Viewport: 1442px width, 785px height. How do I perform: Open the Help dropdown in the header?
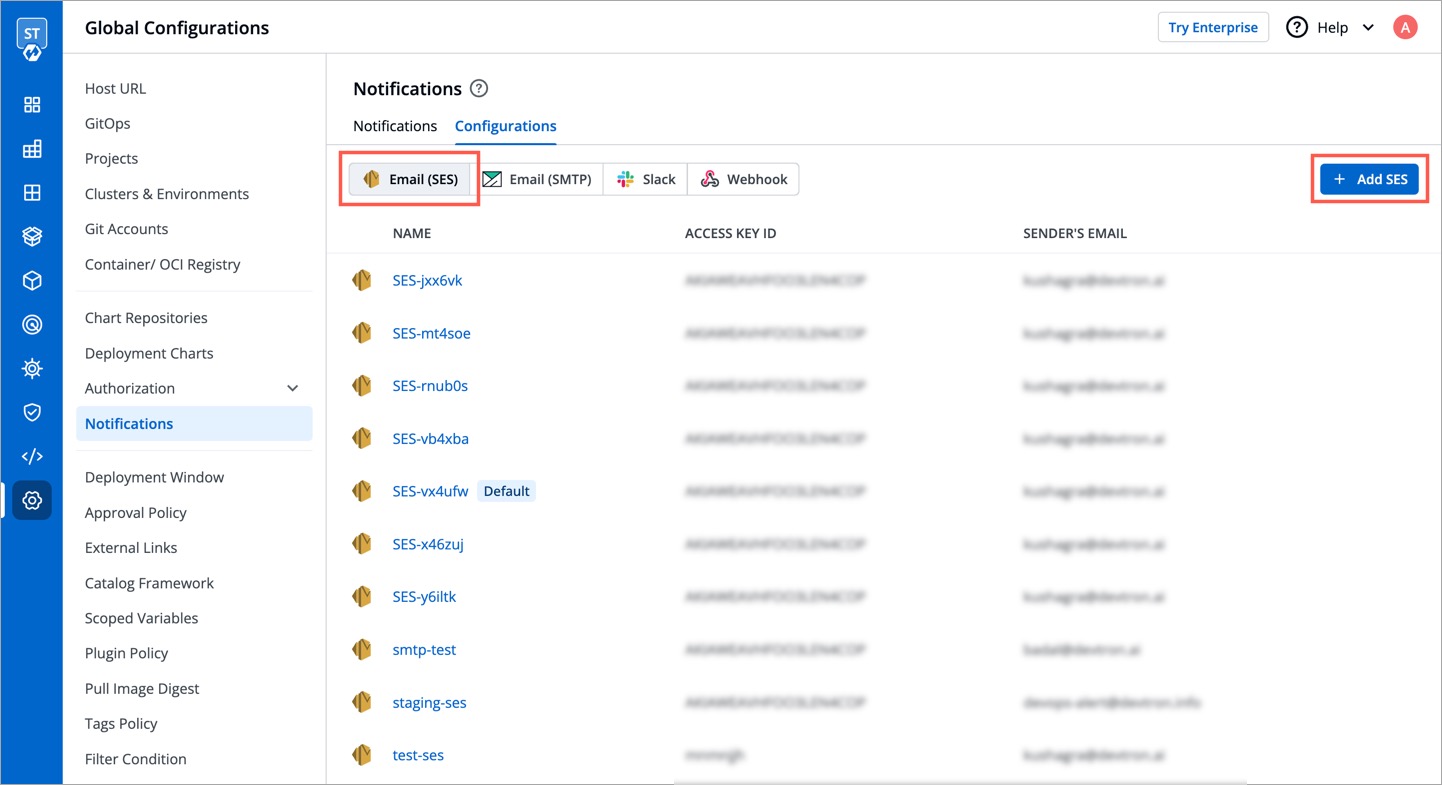[x=1331, y=27]
